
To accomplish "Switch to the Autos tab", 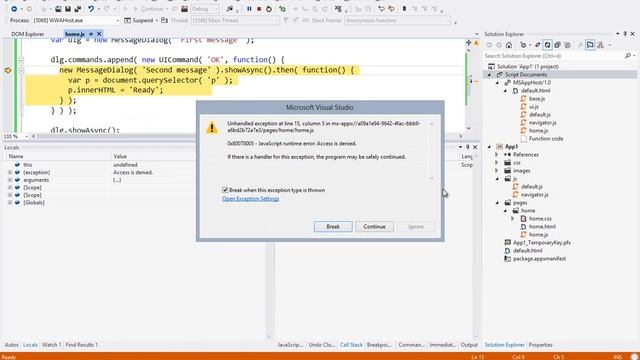I will [x=11, y=345].
